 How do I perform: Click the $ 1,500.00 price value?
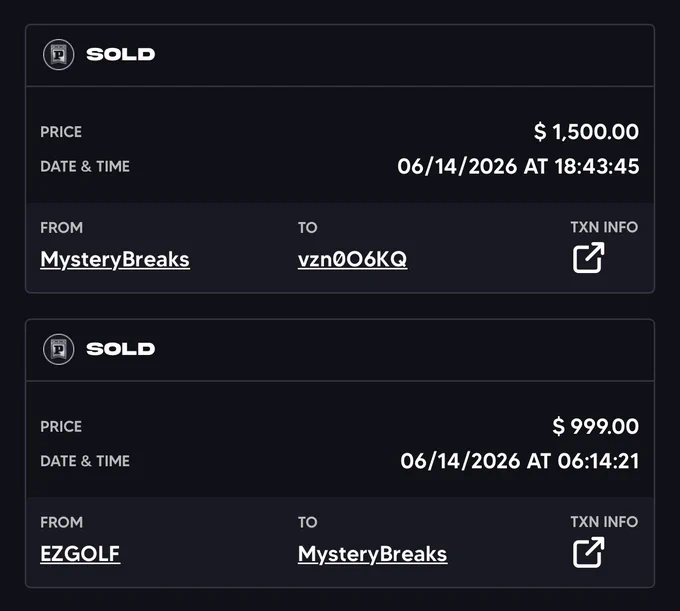point(586,131)
